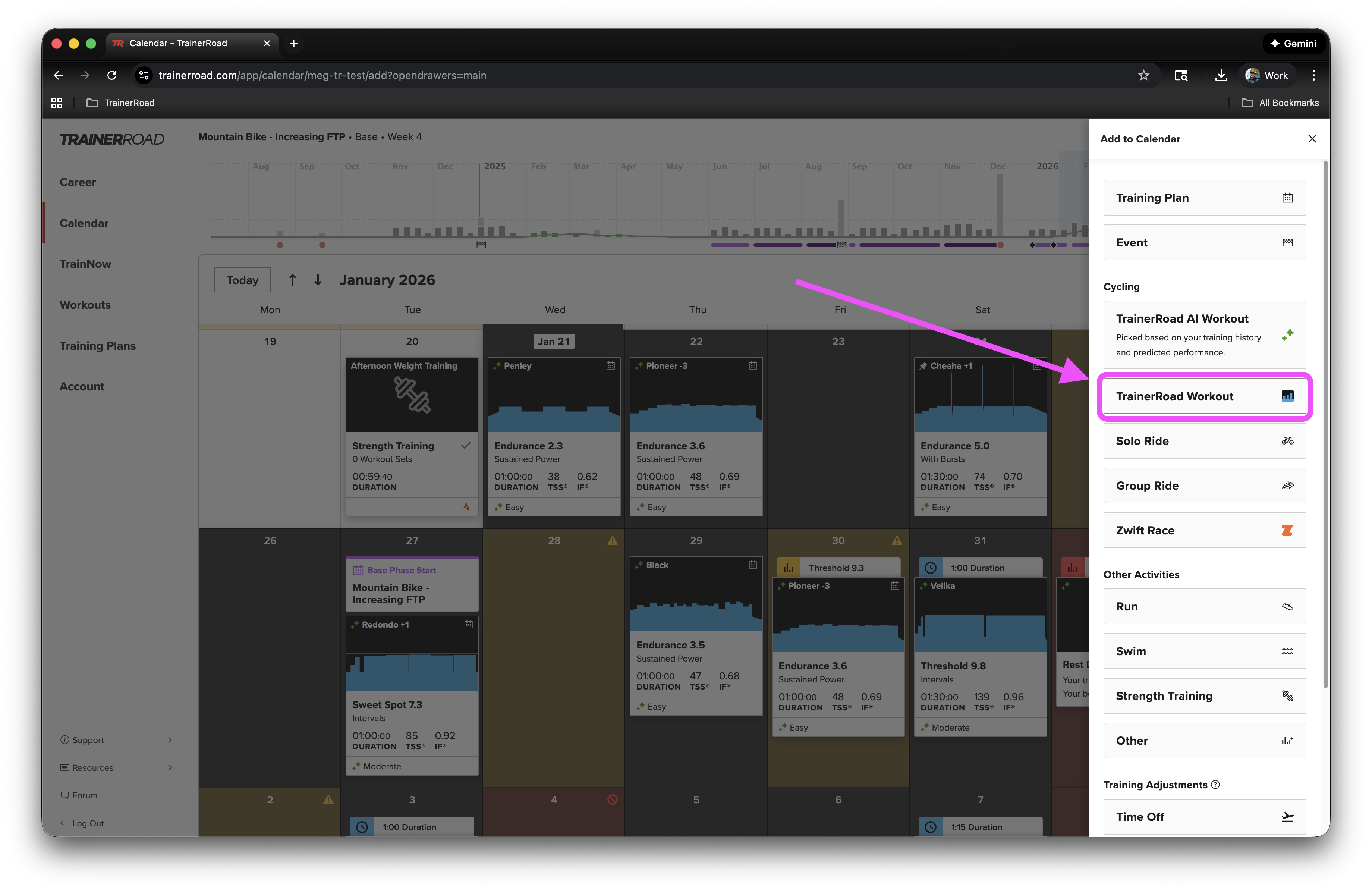The image size is (1372, 892).
Task: Close the Add to Calendar panel
Action: [1312, 139]
